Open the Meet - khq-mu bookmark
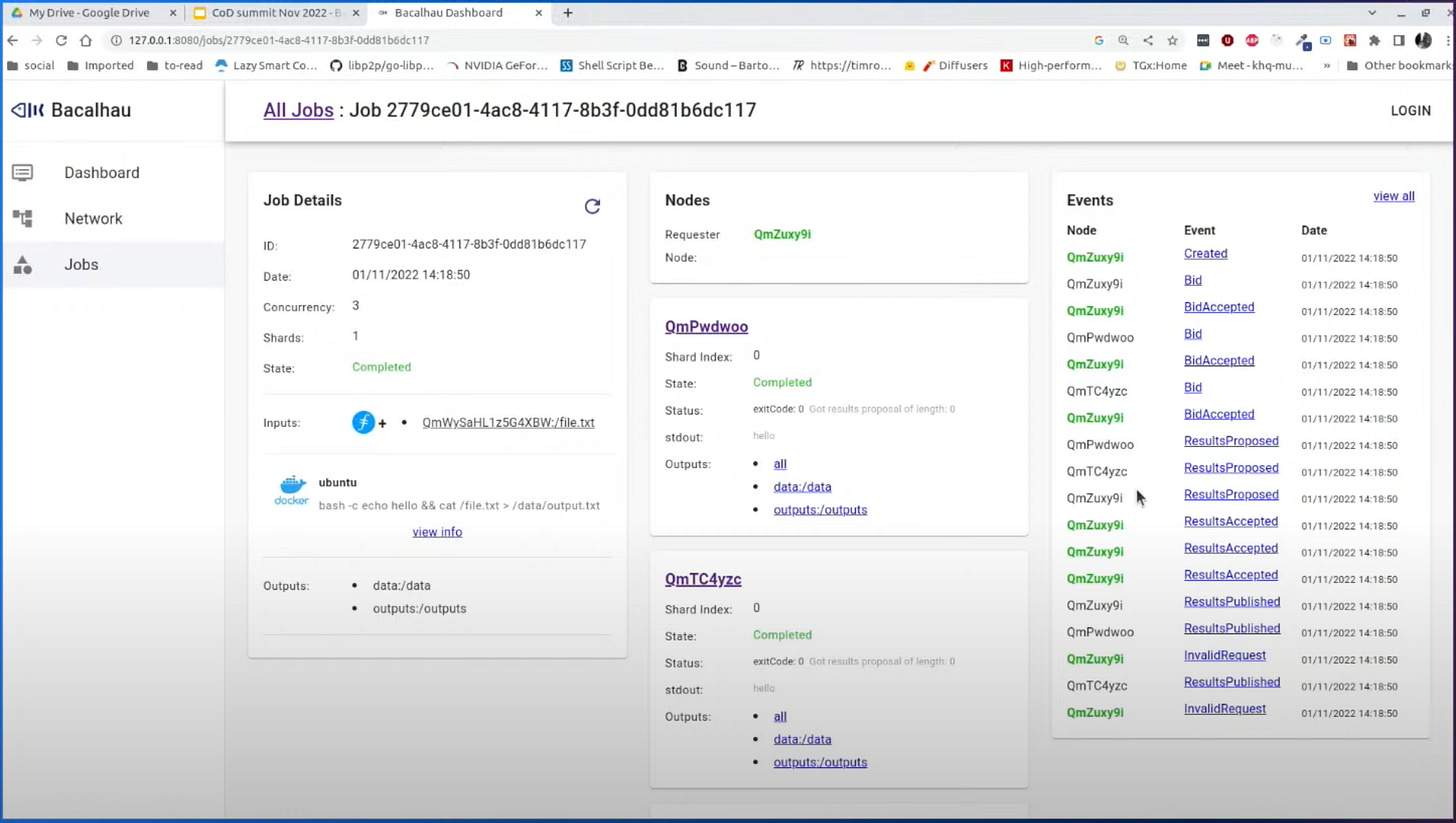 pyautogui.click(x=1252, y=65)
